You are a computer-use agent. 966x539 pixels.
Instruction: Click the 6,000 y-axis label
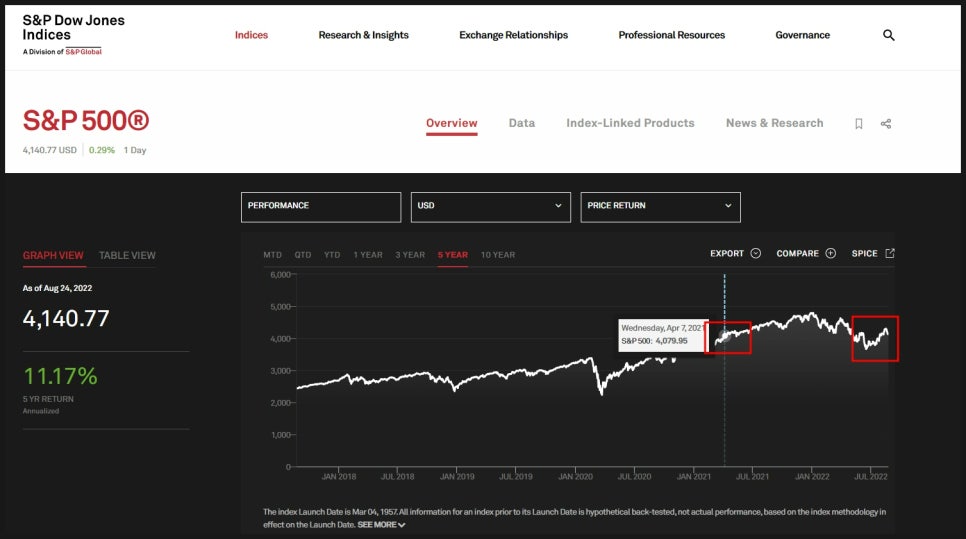click(280, 275)
